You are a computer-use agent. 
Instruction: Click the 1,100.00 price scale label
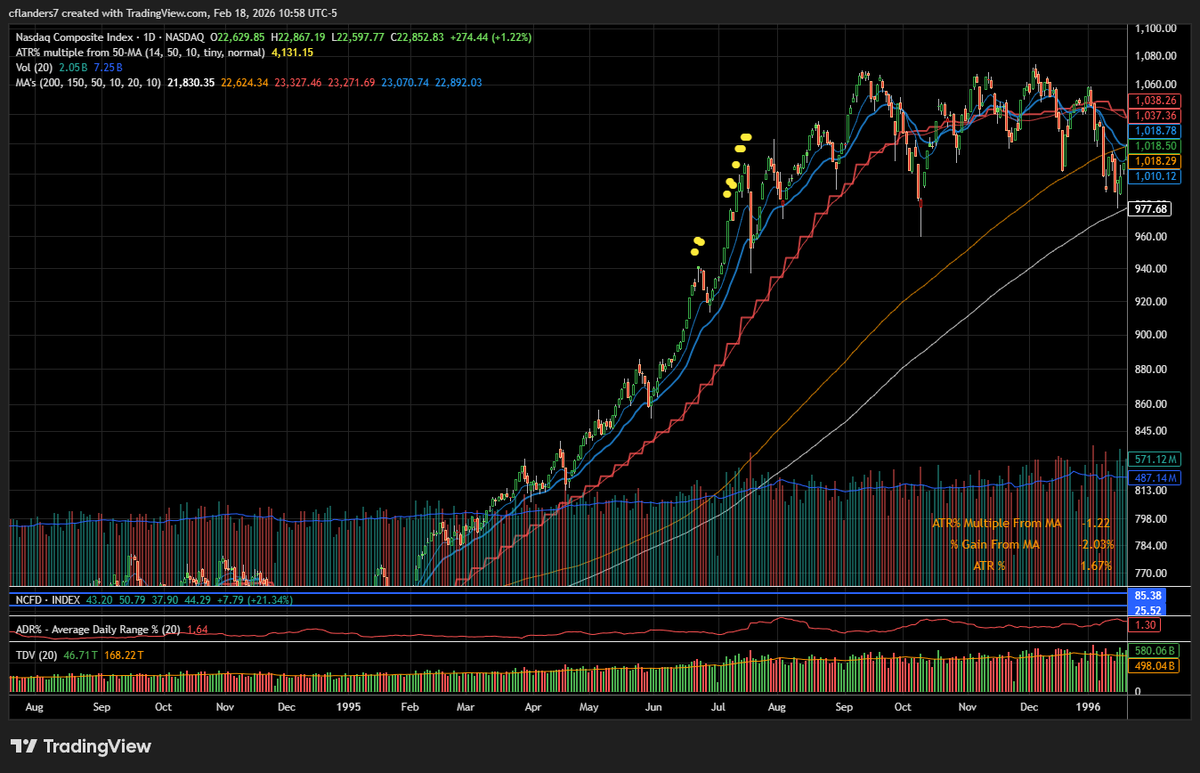click(1154, 29)
